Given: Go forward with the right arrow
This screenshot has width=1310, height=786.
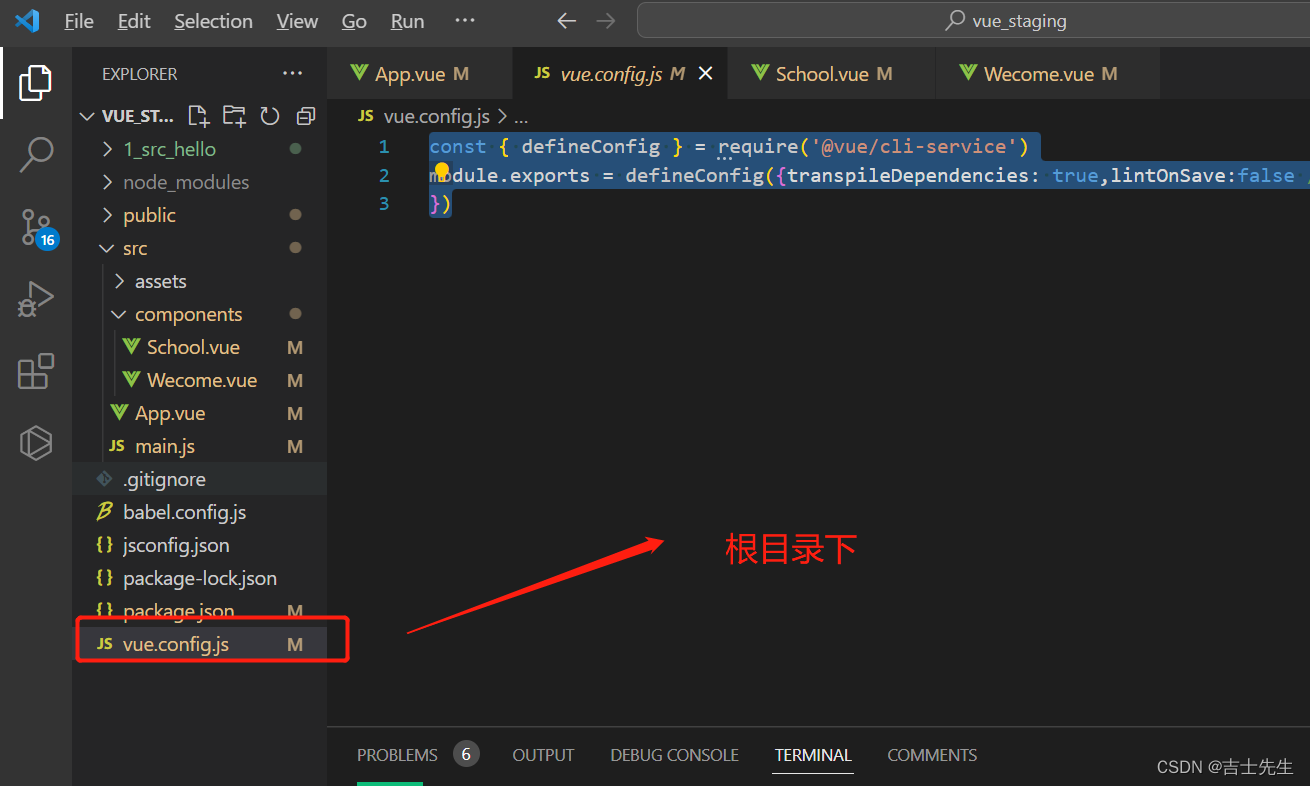Looking at the screenshot, I should pyautogui.click(x=606, y=21).
